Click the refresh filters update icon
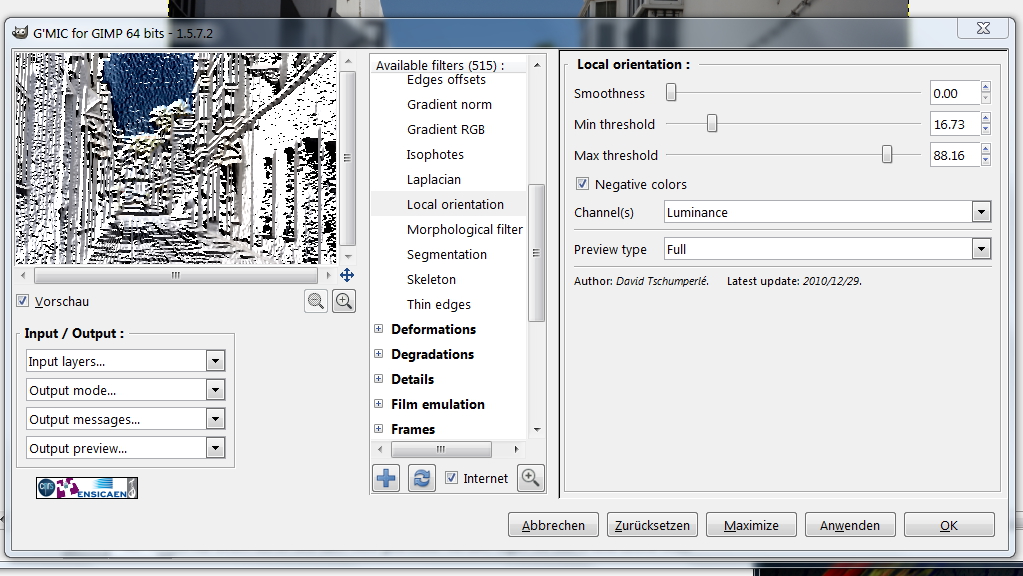Screen dimensions: 1023x576 422,478
